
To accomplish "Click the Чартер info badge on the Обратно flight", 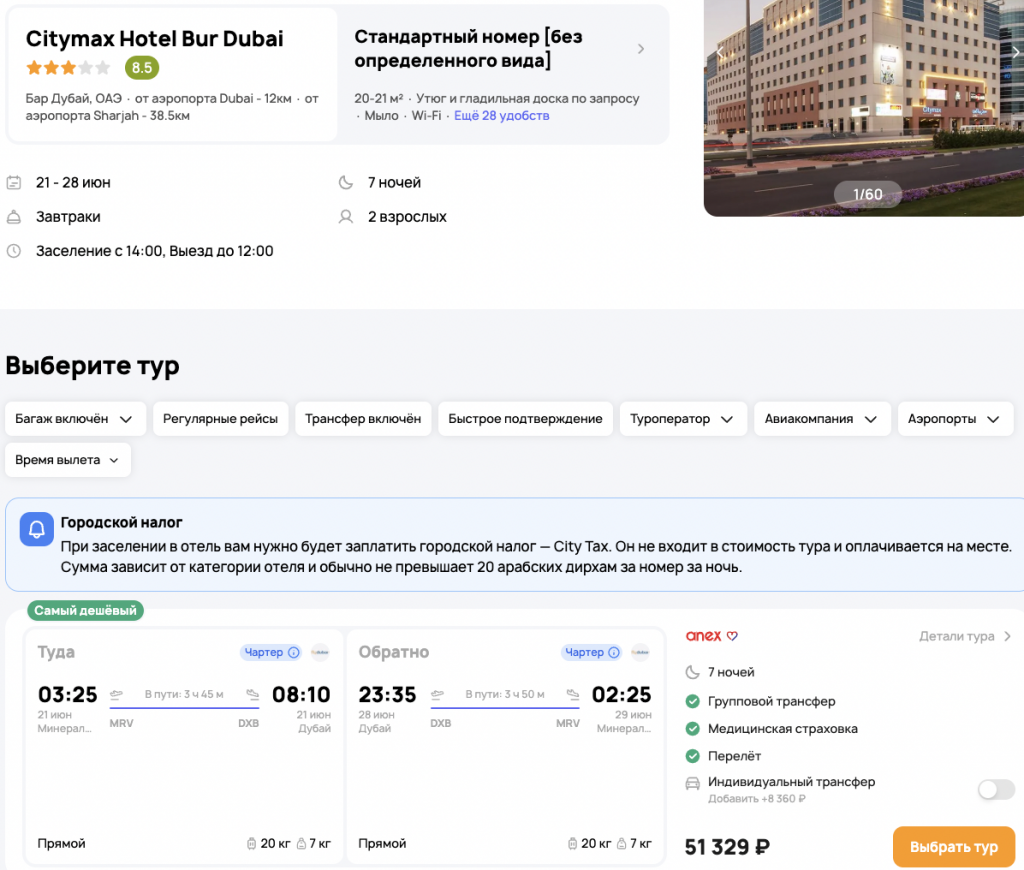I will point(592,652).
